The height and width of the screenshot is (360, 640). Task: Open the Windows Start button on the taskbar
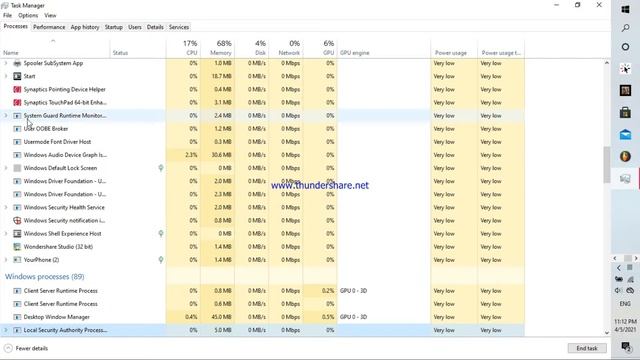point(625,9)
